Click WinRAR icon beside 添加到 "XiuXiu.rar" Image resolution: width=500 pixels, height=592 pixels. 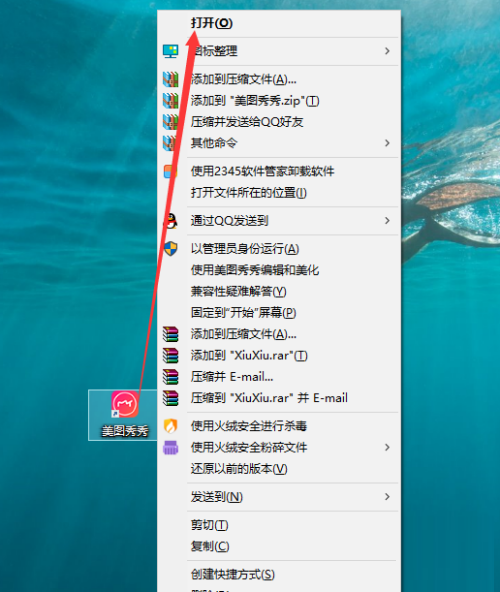pyautogui.click(x=170, y=355)
